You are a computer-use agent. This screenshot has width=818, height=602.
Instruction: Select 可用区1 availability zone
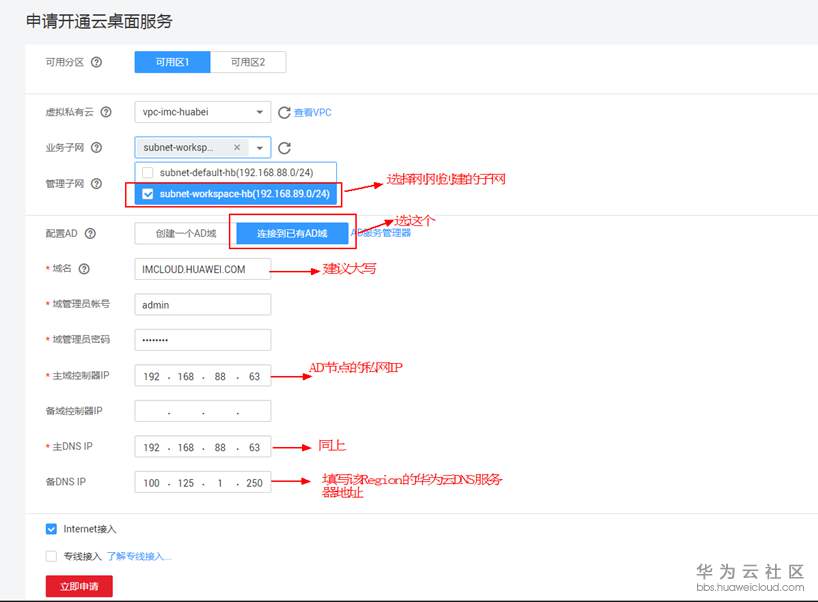pyautogui.click(x=172, y=62)
